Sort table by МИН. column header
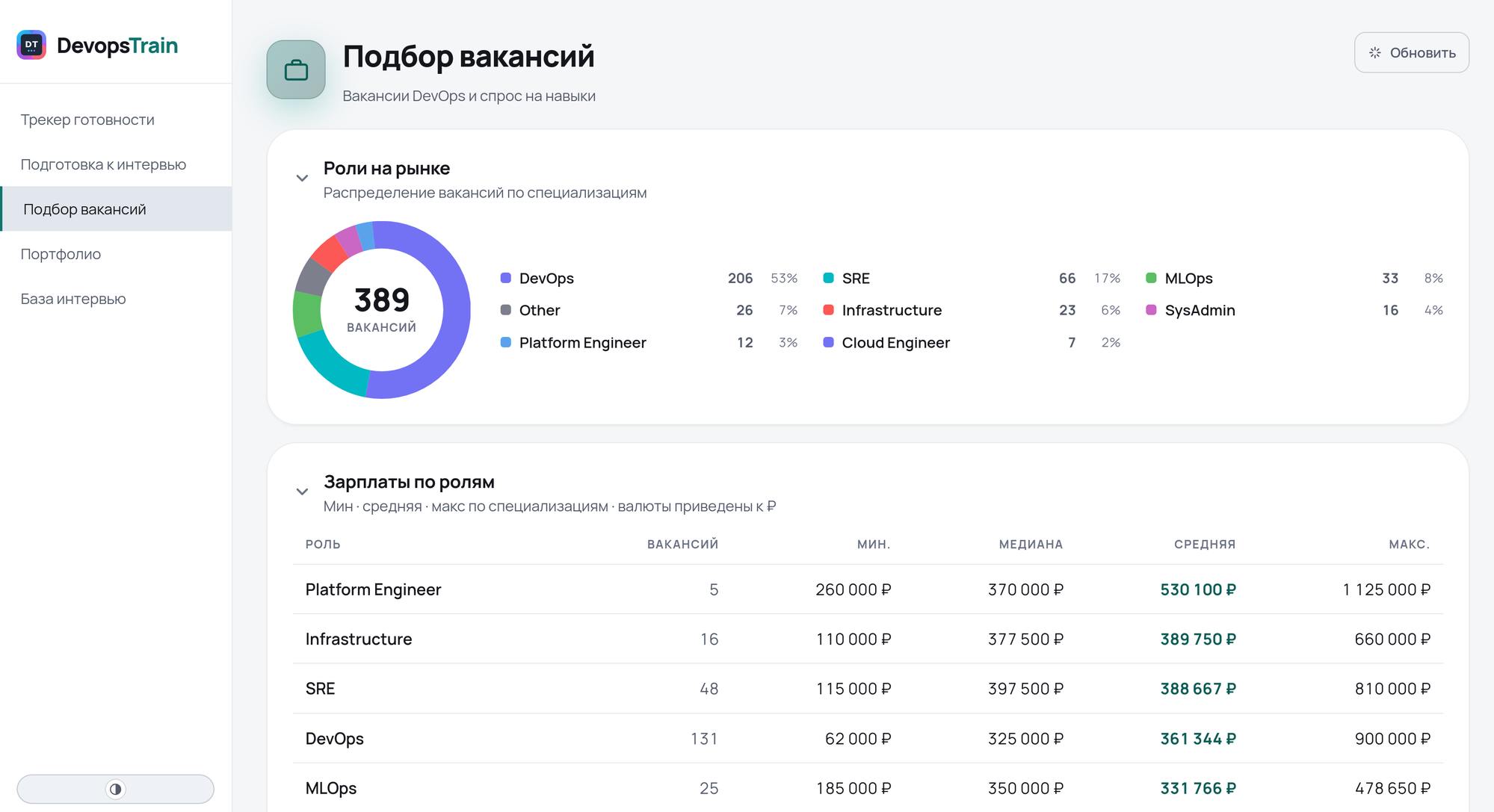Viewport: 1494px width, 812px height. pos(873,545)
